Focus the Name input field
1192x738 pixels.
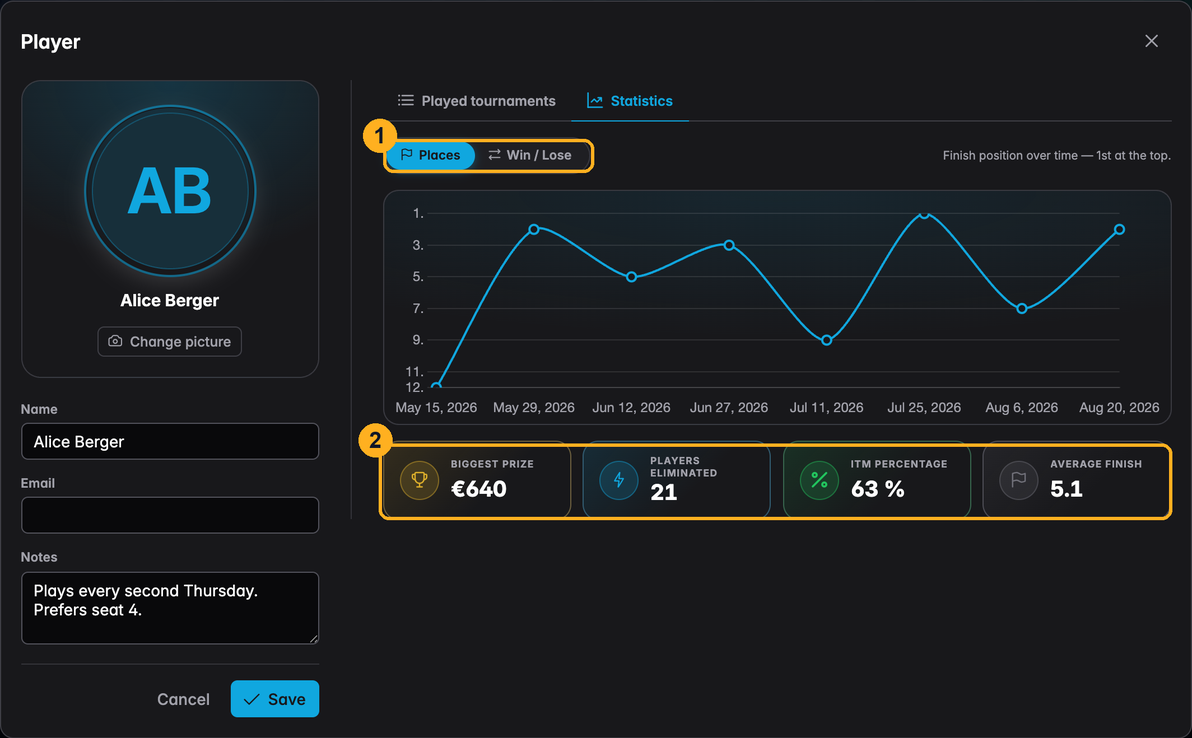pos(170,442)
